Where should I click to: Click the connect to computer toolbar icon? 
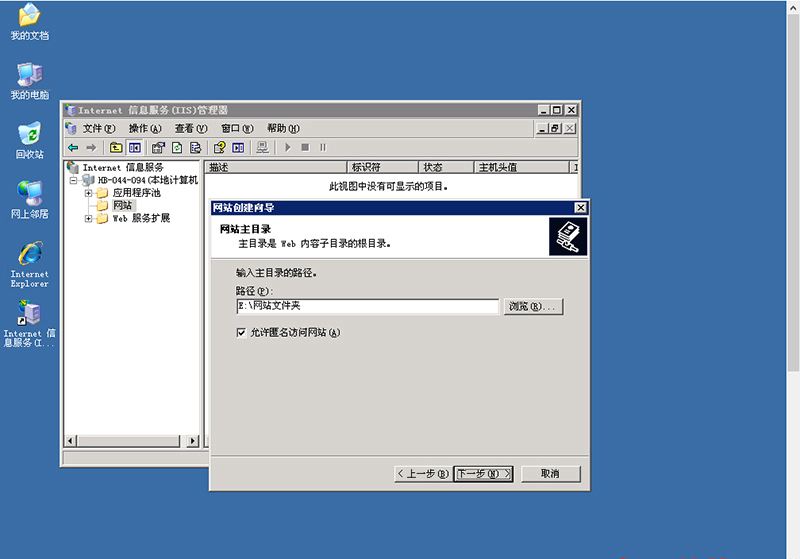[262, 148]
